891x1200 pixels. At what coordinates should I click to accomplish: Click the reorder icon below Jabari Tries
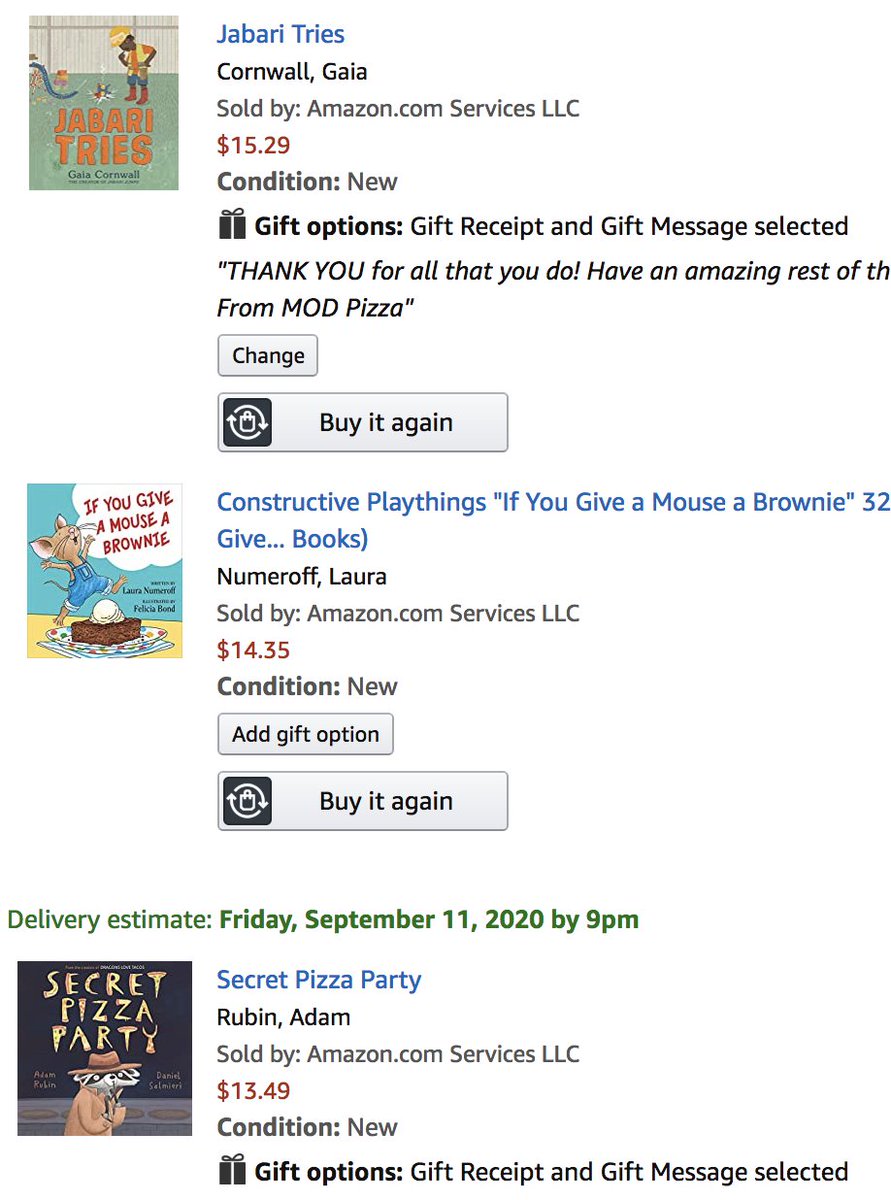(247, 422)
